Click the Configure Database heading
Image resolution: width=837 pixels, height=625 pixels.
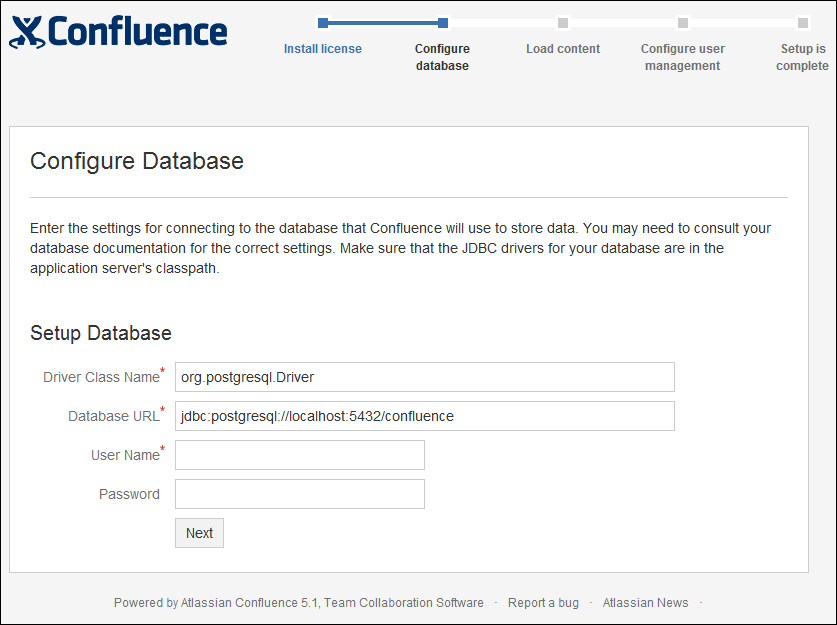(x=137, y=161)
